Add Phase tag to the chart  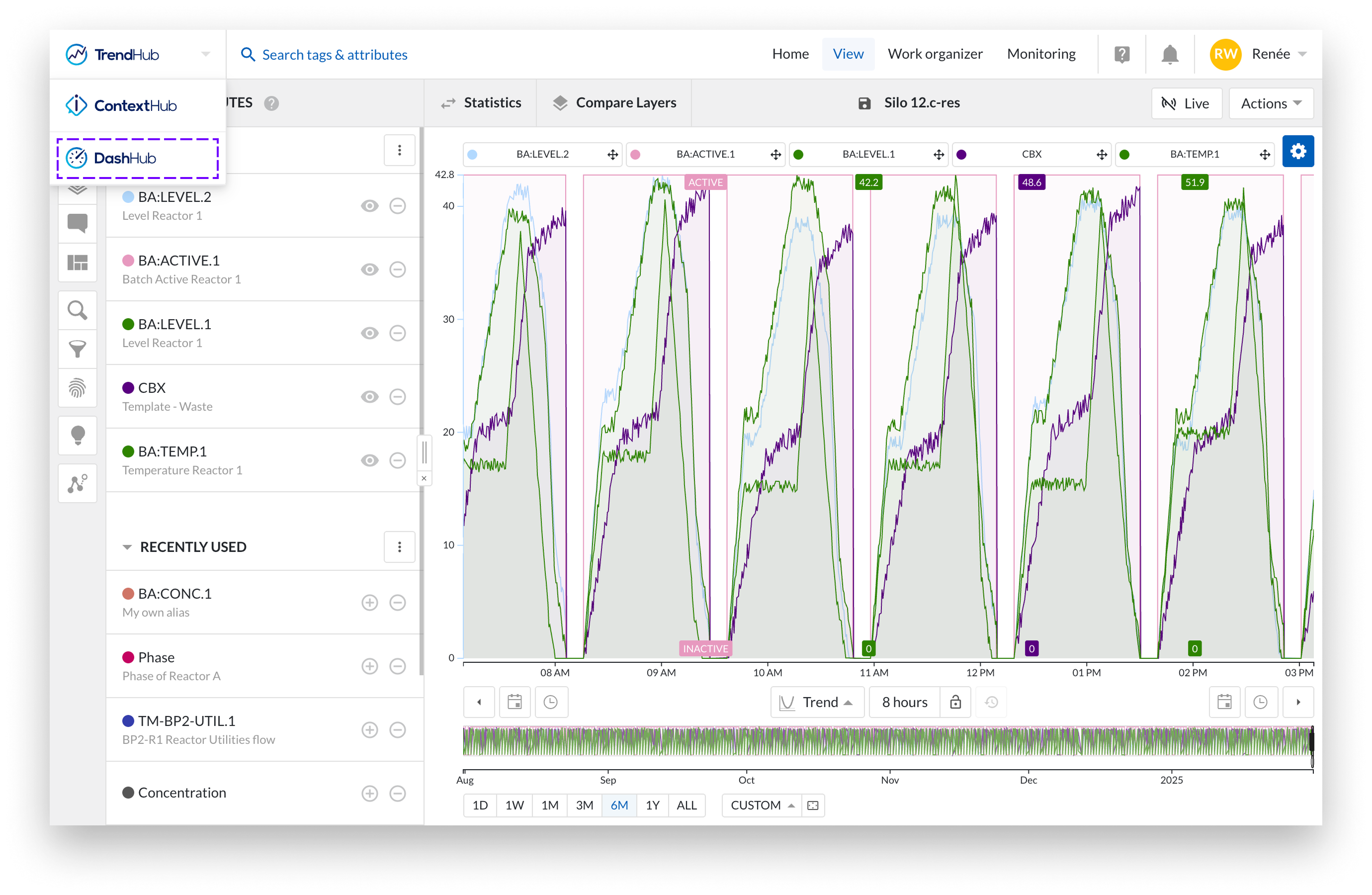(x=369, y=666)
